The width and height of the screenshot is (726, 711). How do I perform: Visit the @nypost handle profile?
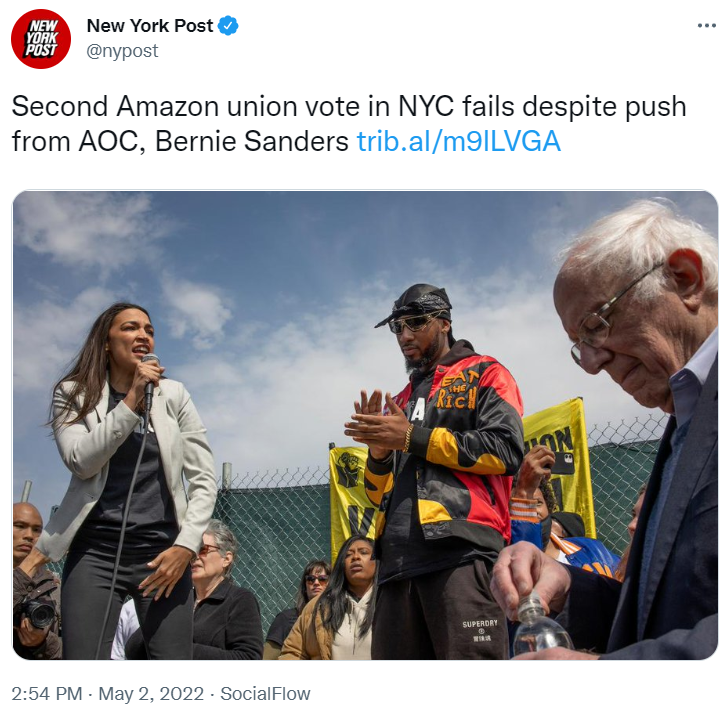[x=122, y=51]
